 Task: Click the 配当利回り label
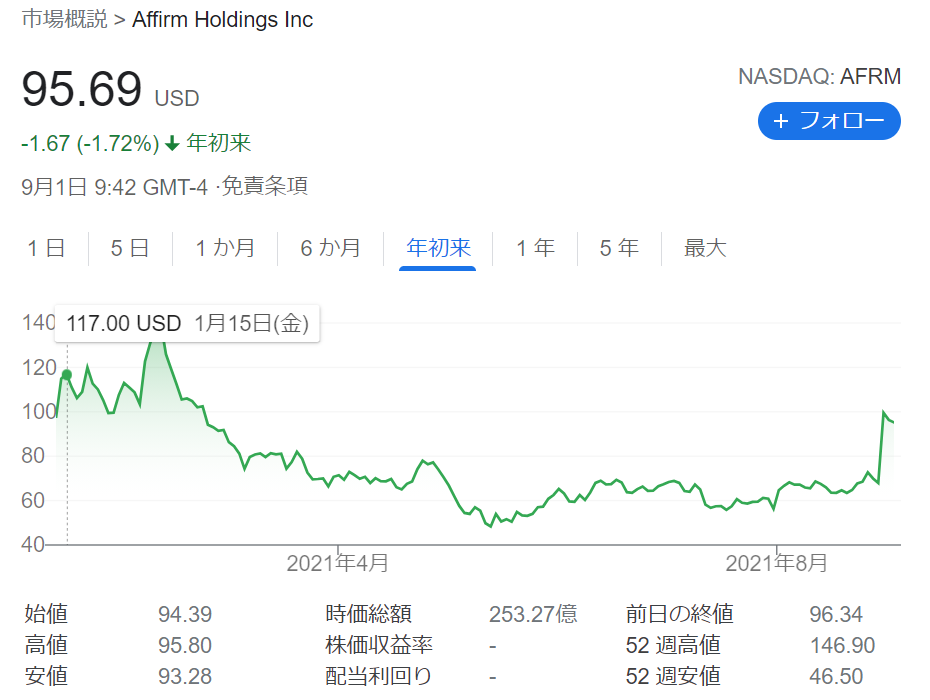pyautogui.click(x=378, y=676)
